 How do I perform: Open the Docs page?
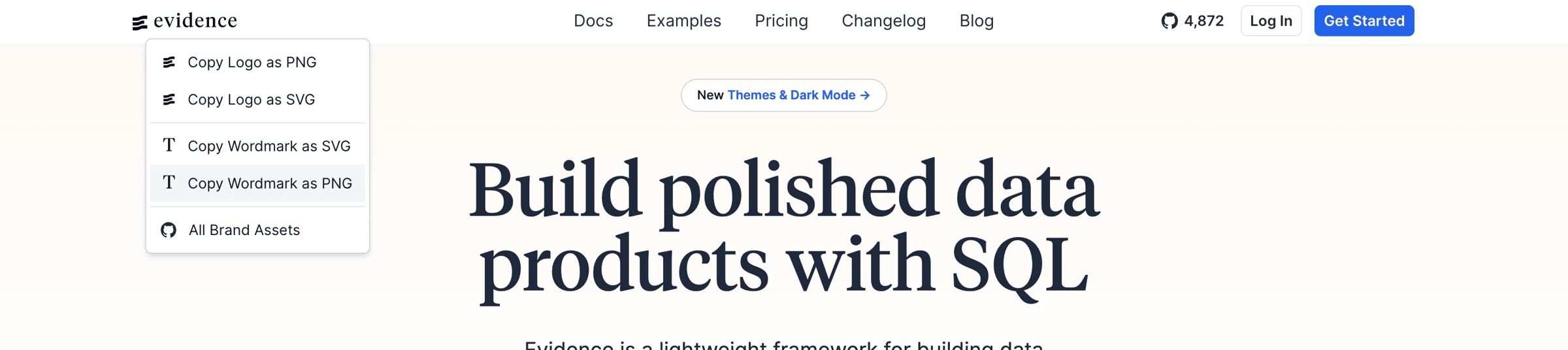(x=593, y=21)
